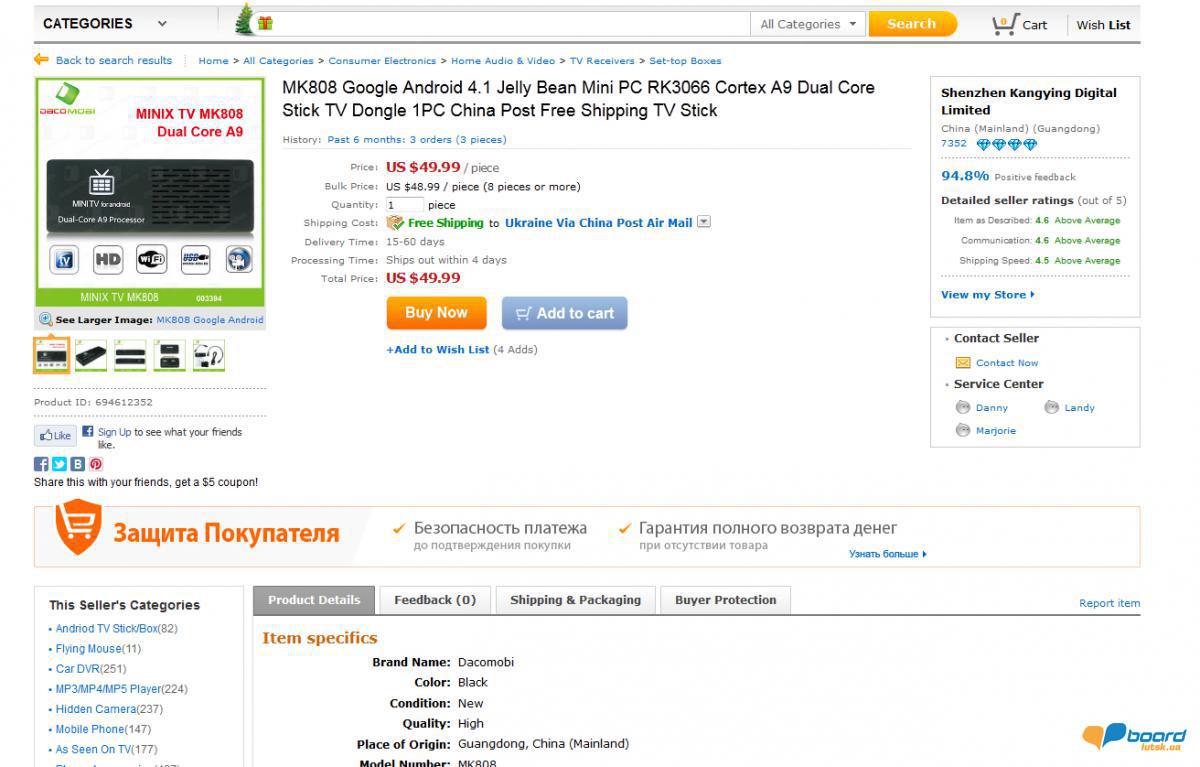Open the Shipping & Packaging tab
The width and height of the screenshot is (1200, 767).
(575, 600)
